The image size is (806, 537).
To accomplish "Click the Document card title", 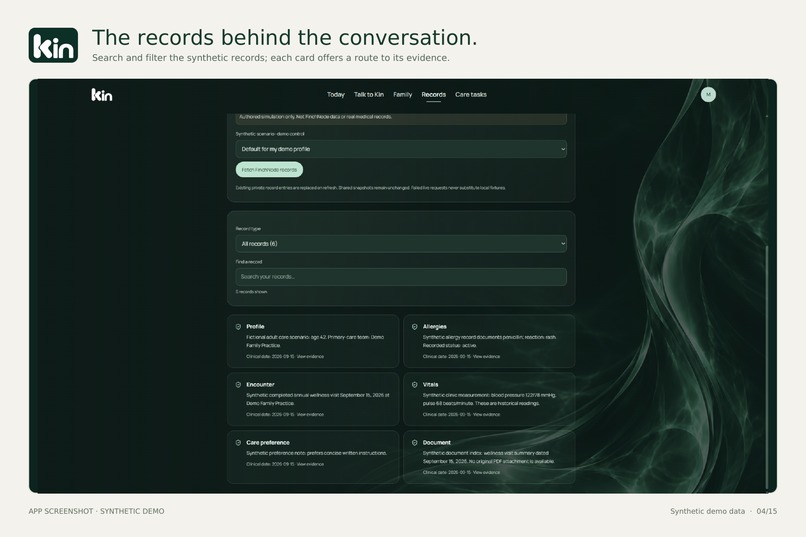I will coord(436,443).
